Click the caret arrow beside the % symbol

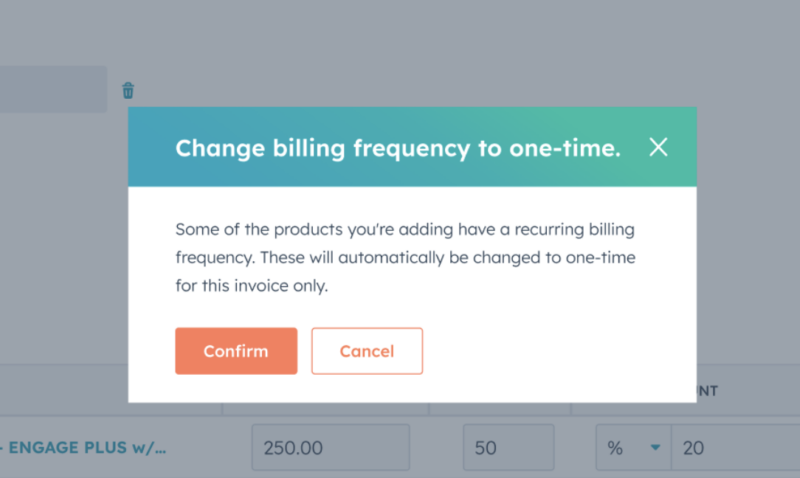click(656, 447)
